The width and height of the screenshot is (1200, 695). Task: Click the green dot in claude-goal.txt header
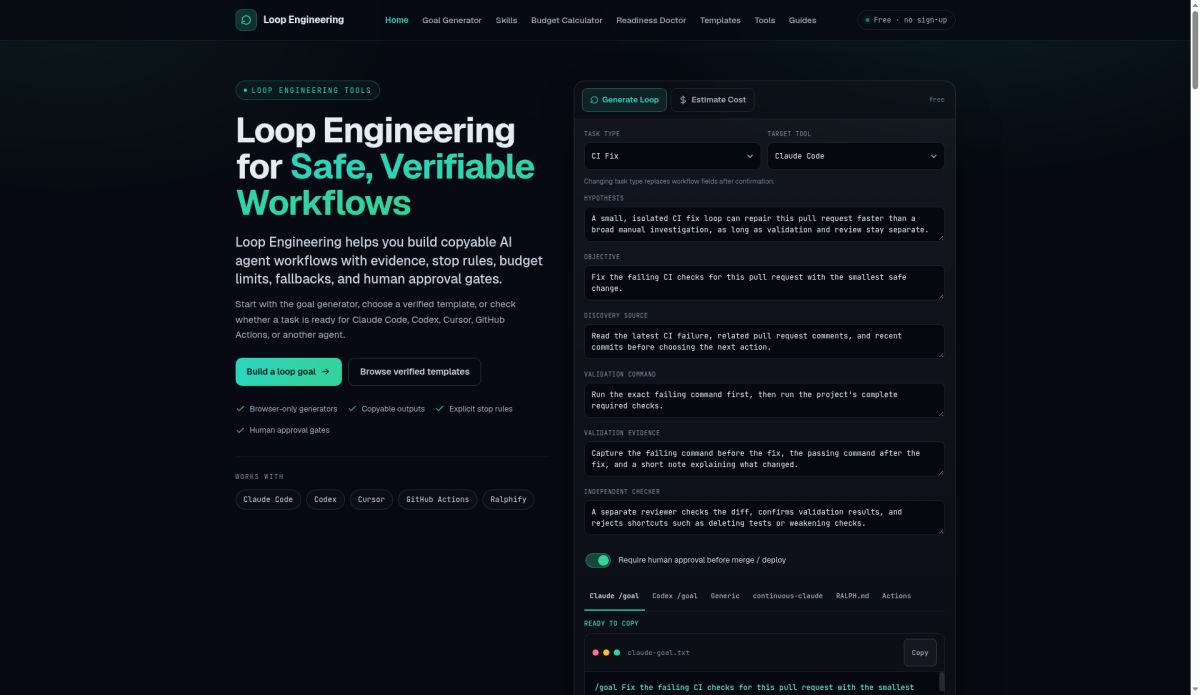click(617, 653)
